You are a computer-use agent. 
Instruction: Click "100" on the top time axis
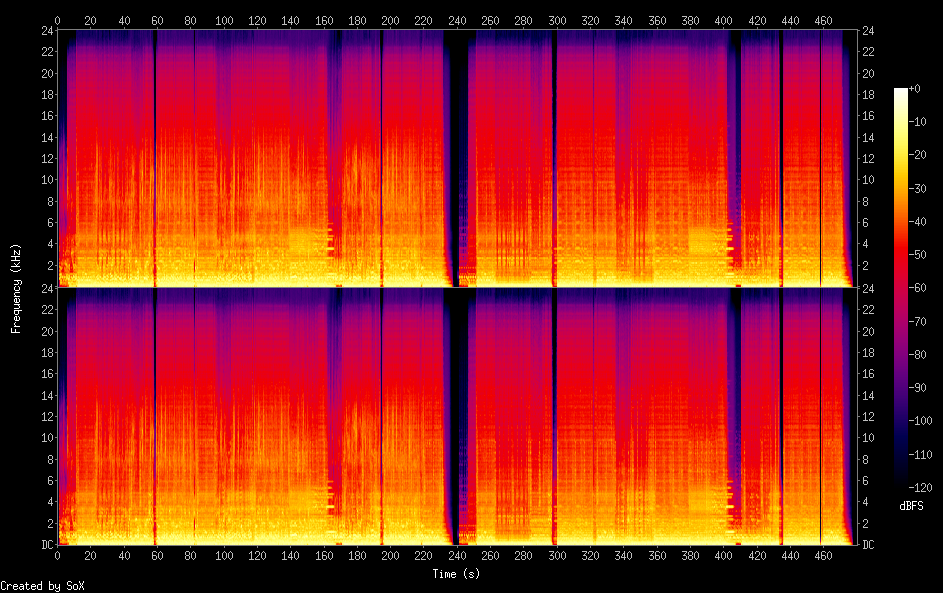click(x=224, y=21)
